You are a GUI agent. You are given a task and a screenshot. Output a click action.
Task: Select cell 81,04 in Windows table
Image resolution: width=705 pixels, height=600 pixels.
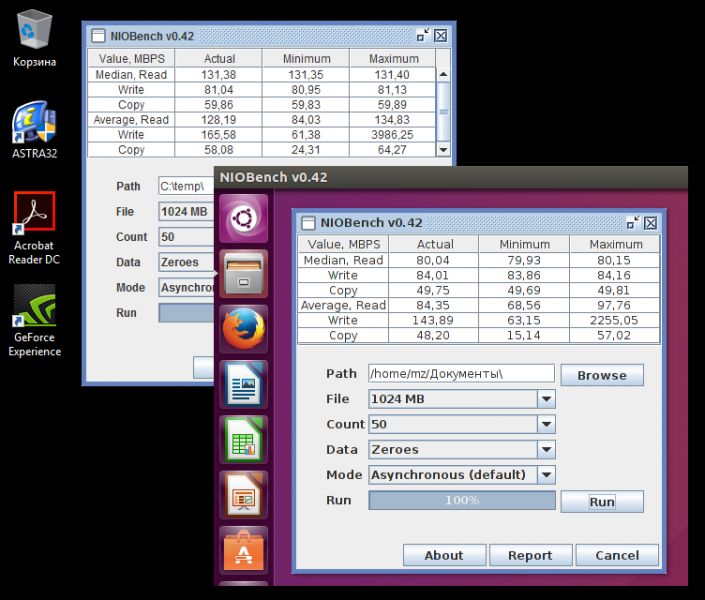click(219, 90)
